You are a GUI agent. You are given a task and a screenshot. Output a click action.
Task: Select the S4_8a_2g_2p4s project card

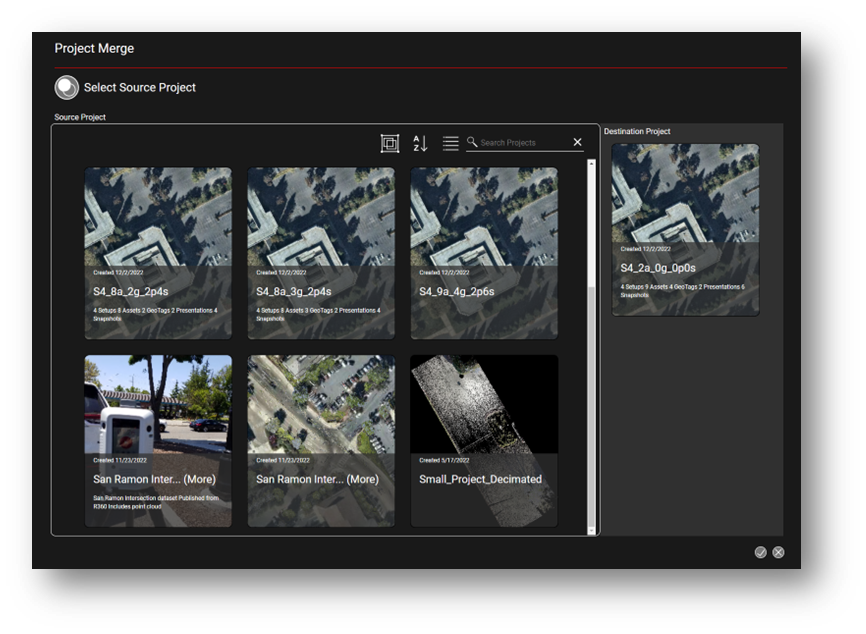click(x=158, y=252)
